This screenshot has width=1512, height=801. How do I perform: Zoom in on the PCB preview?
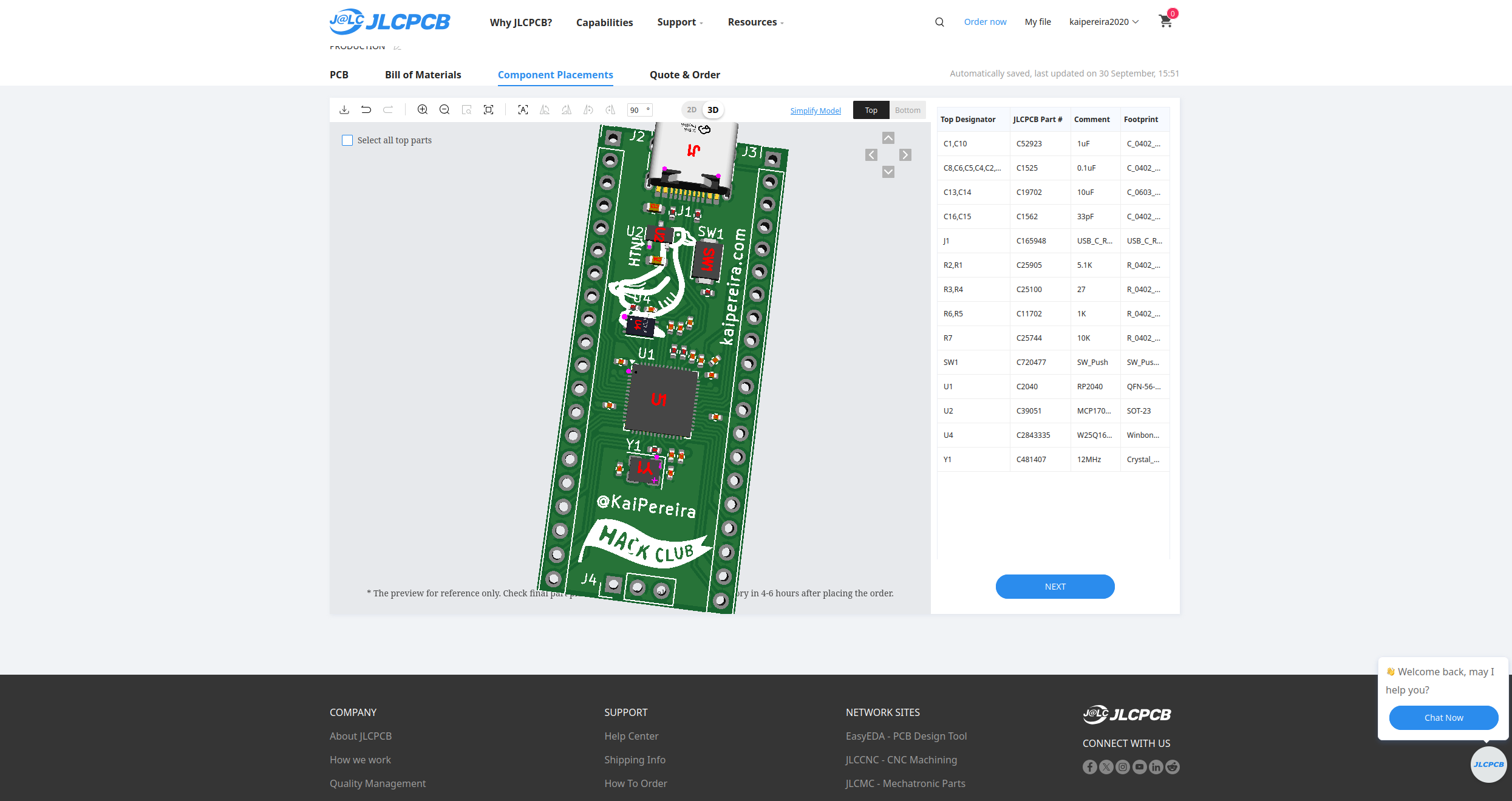pos(423,110)
